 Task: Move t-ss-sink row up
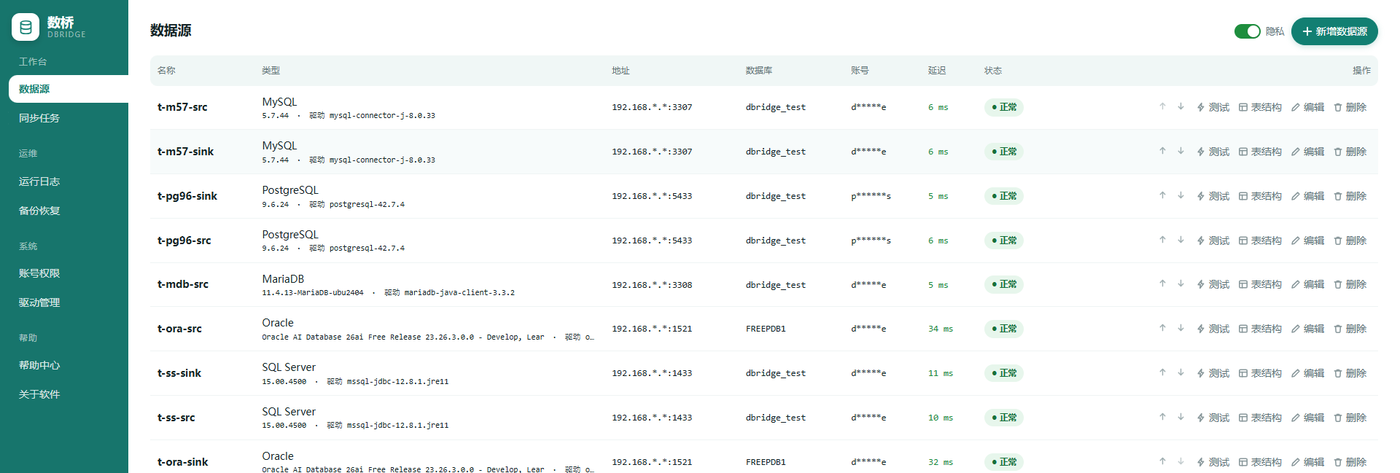[x=1162, y=373]
